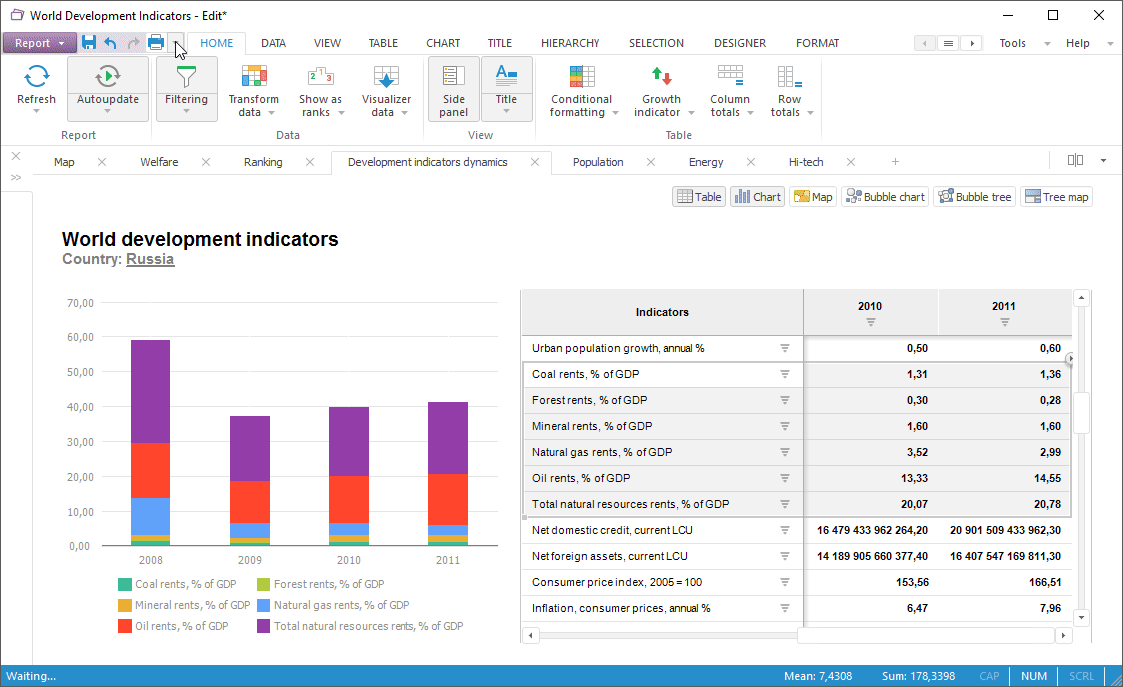
Task: Click the Visualizer data icon
Action: [x=386, y=78]
